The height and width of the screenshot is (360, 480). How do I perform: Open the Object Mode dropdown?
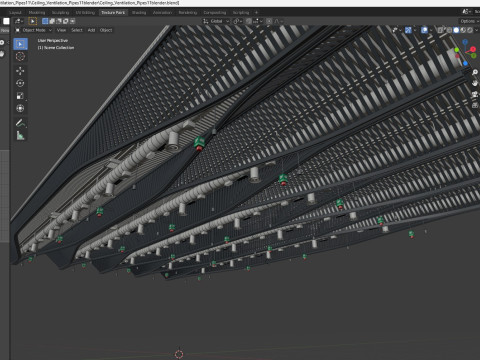[34, 30]
